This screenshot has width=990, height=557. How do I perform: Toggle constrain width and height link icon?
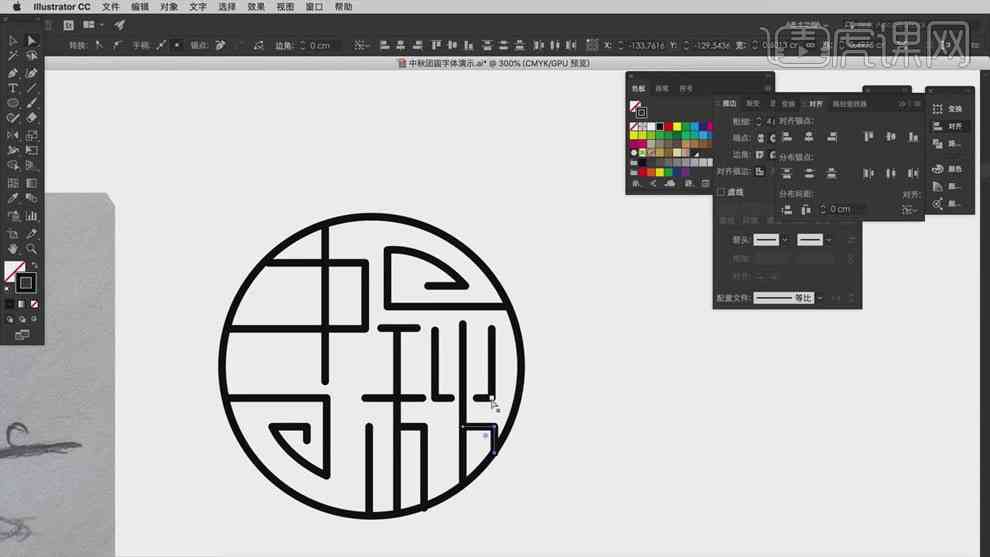tap(811, 45)
